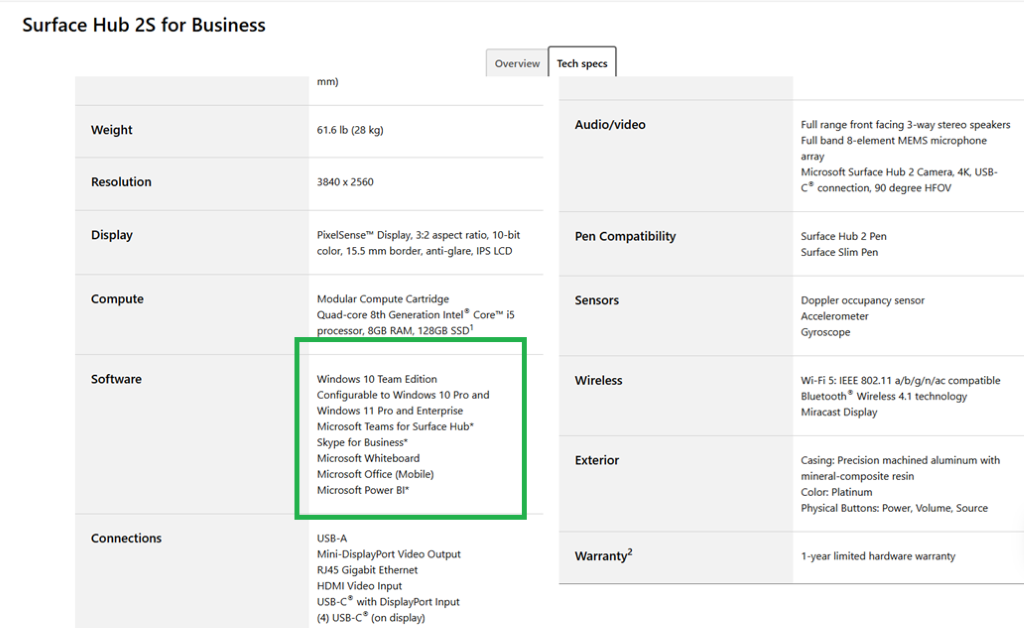1024x628 pixels.
Task: Click the USB-A connection line
Action: pyautogui.click(x=332, y=539)
